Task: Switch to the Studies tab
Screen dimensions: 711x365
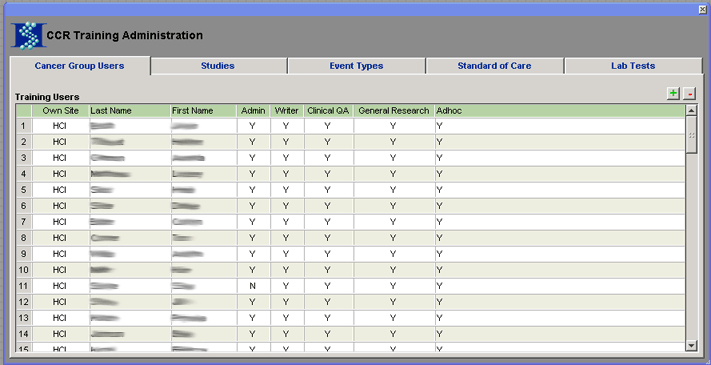Action: [x=218, y=66]
